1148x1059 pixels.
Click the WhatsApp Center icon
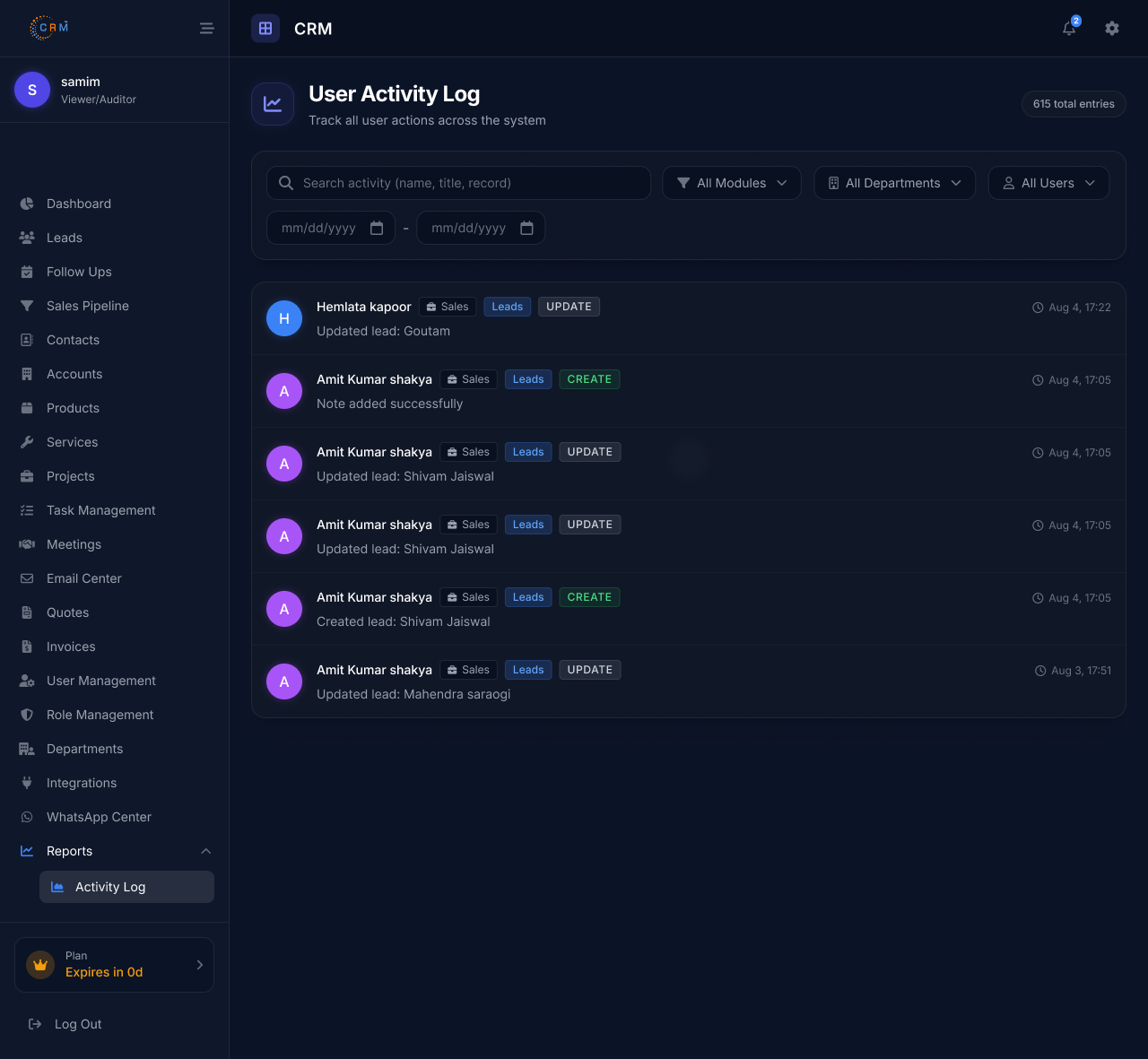27,817
